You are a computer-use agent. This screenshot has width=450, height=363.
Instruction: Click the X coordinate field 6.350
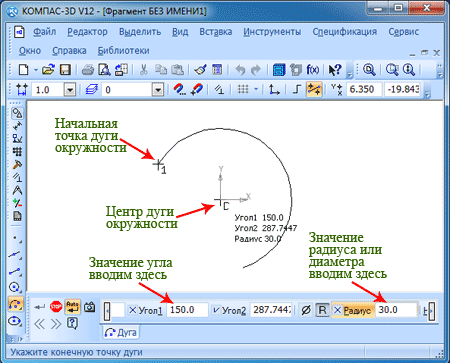pos(364,89)
